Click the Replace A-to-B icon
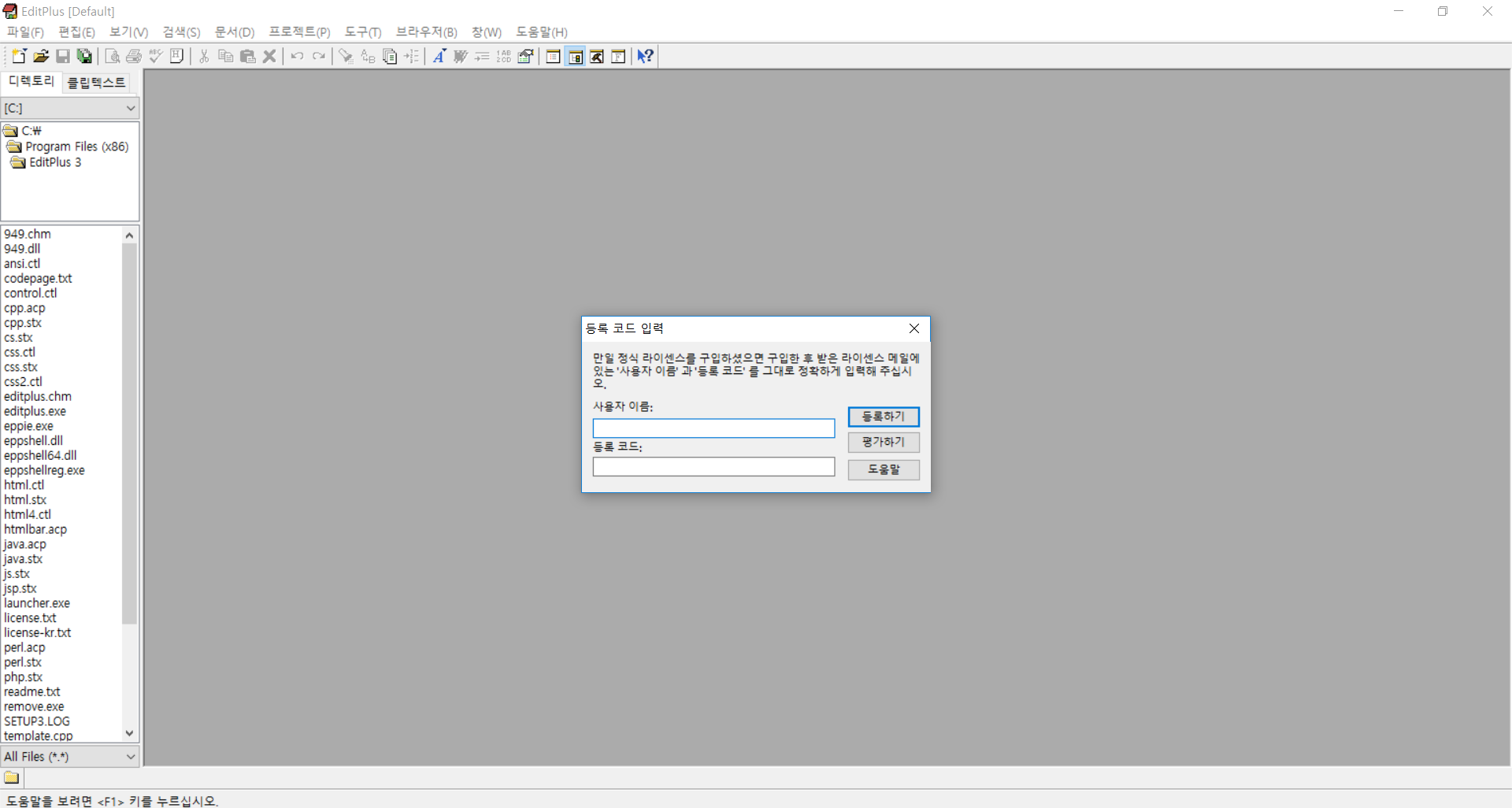The height and width of the screenshot is (808, 1512). pos(368,56)
